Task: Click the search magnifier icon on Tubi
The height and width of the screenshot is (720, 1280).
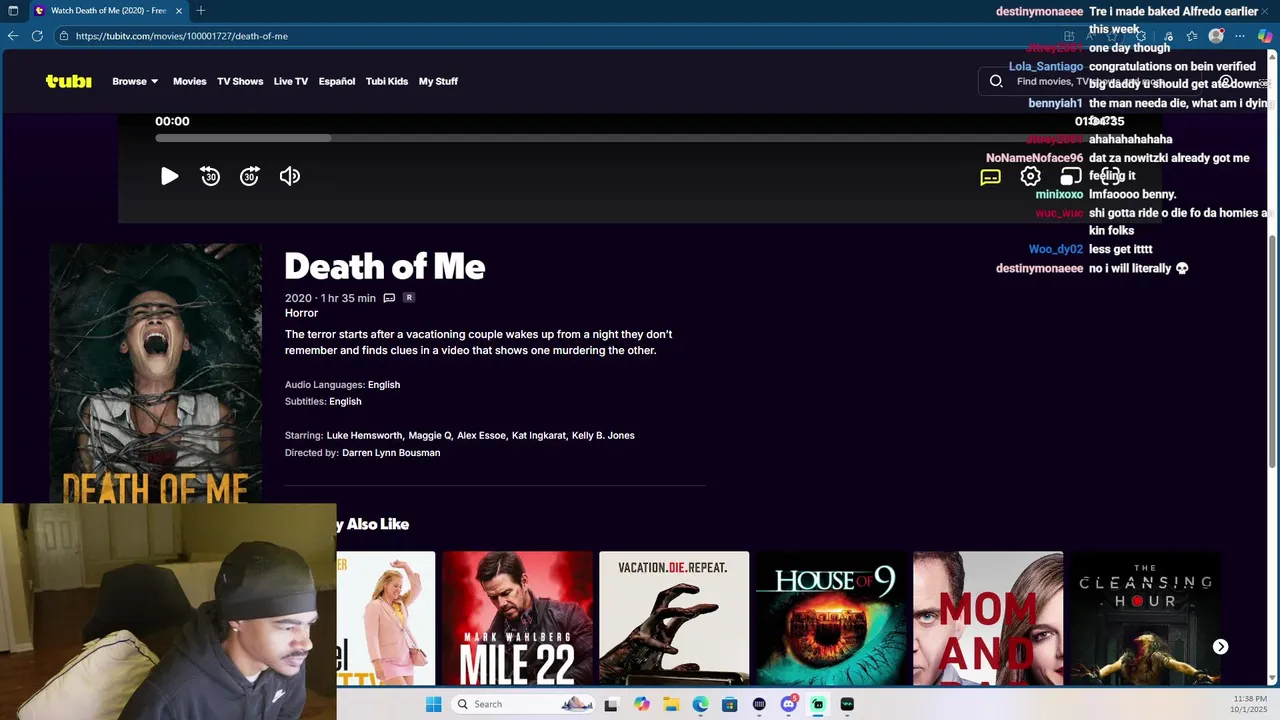Action: [x=996, y=81]
